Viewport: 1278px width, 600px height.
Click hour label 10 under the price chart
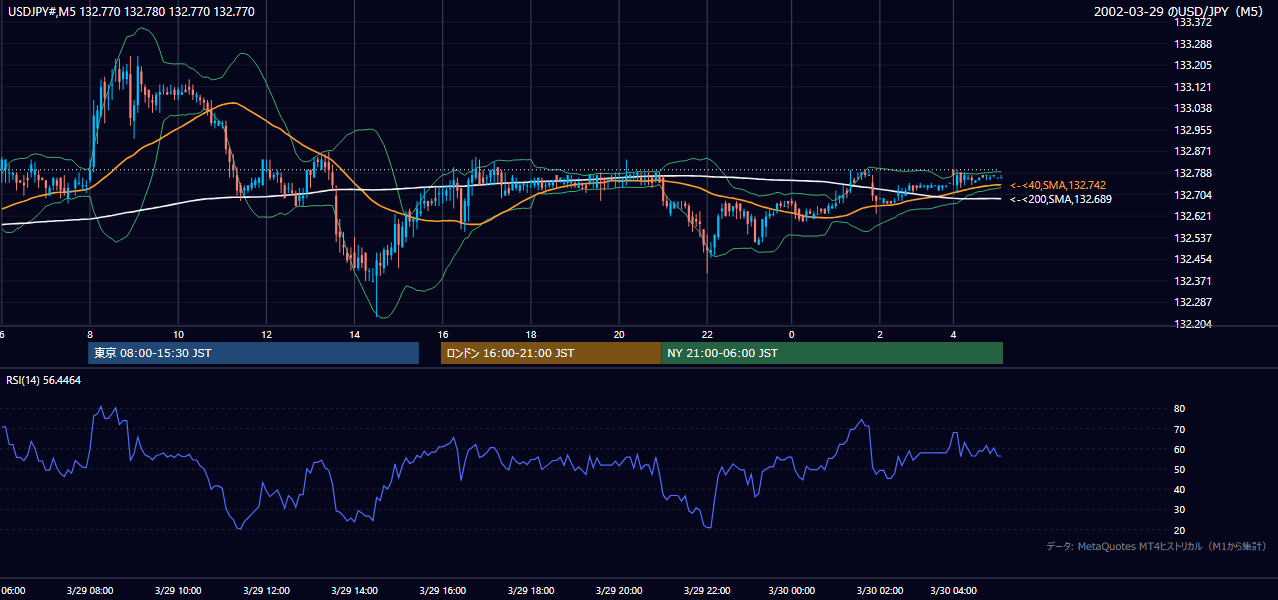click(x=178, y=334)
